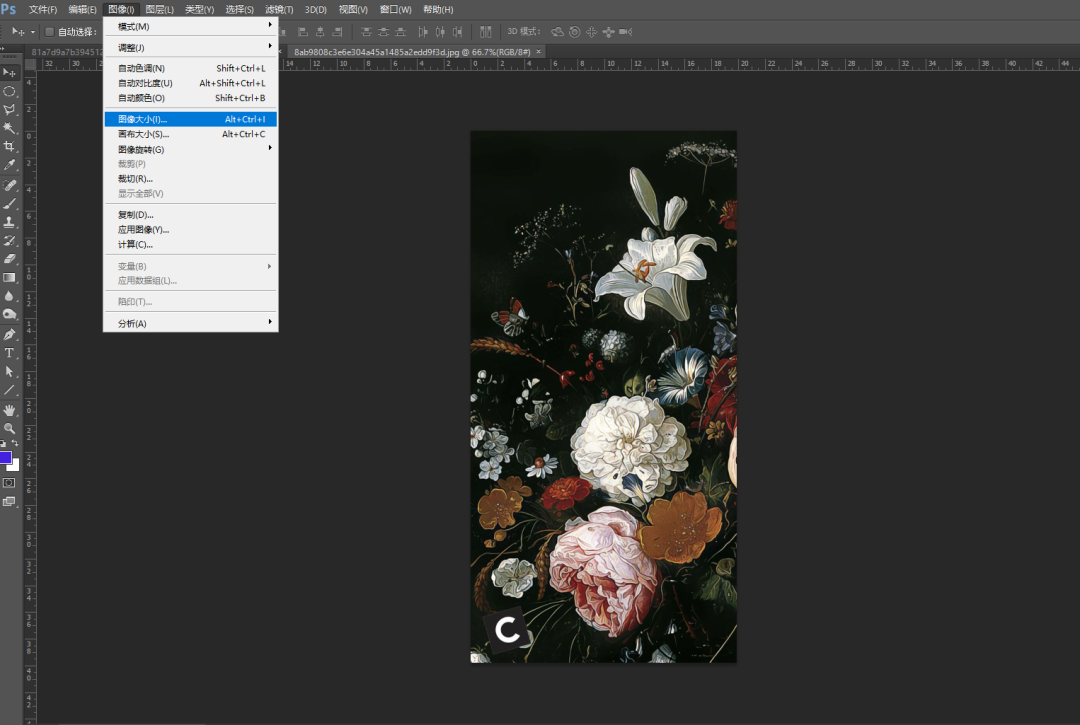Image resolution: width=1080 pixels, height=725 pixels.
Task: Select the Magic Wand tool
Action: 9,128
